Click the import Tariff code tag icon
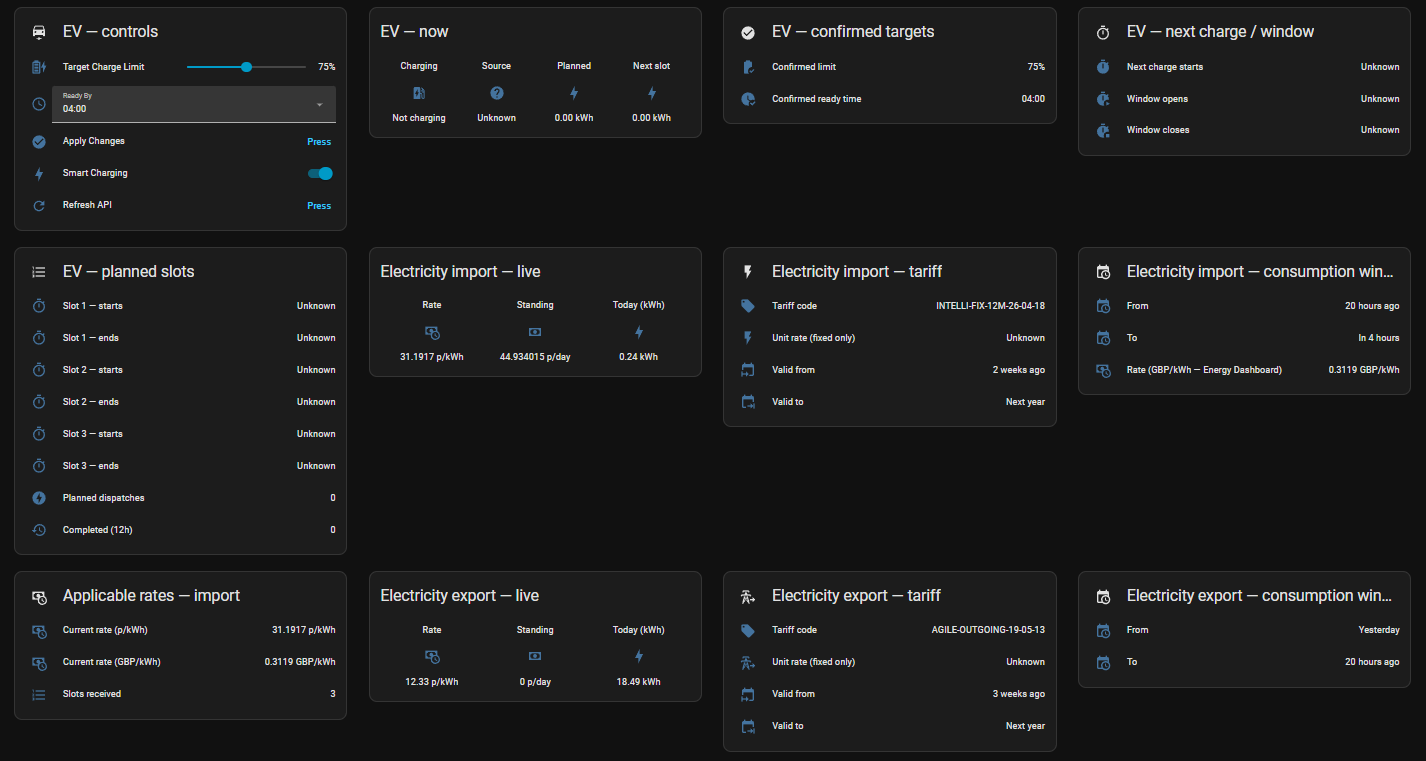The width and height of the screenshot is (1426, 761). tap(748, 306)
